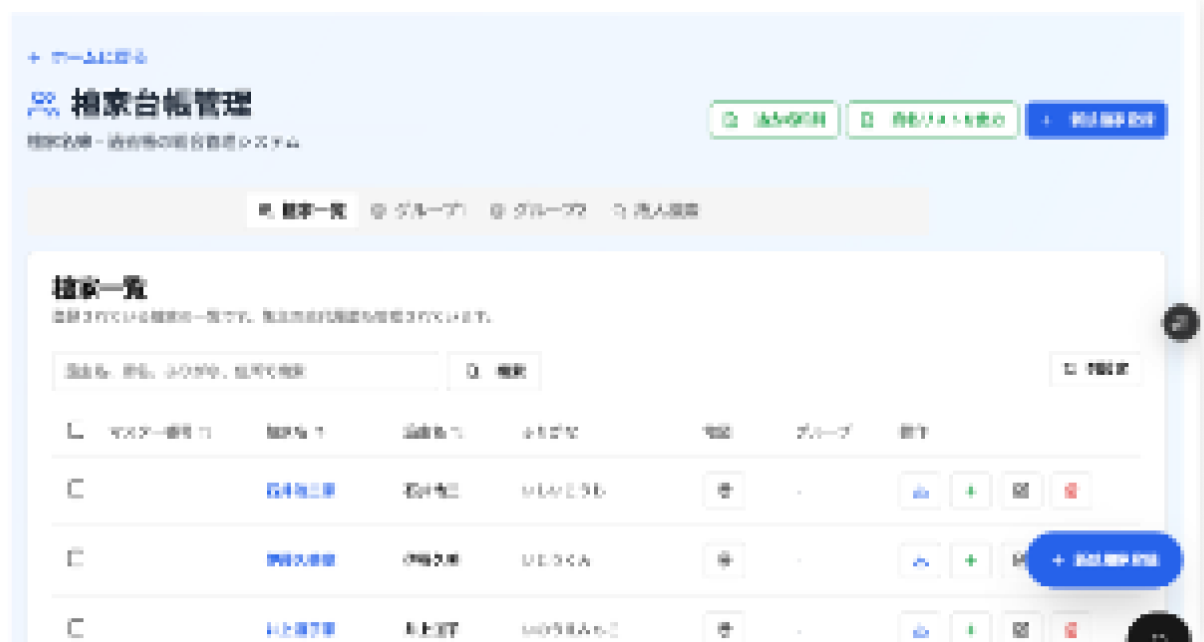This screenshot has width=1204, height=642.
Task: Click the green plus icon on 石井 row
Action: click(x=970, y=491)
